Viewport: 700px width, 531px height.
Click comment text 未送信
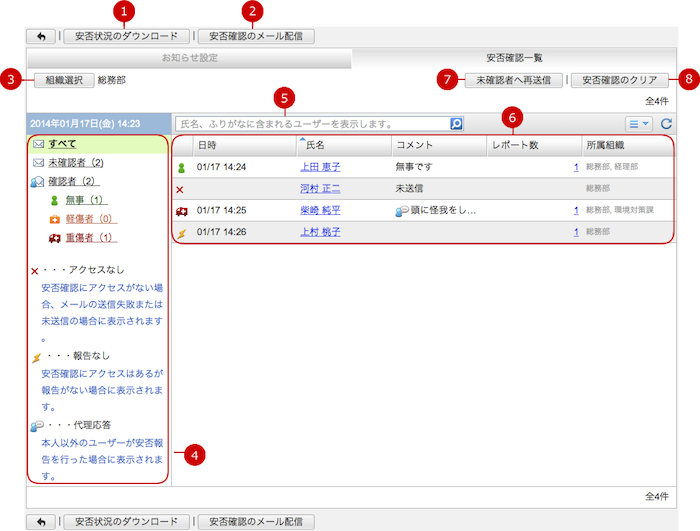(x=409, y=188)
